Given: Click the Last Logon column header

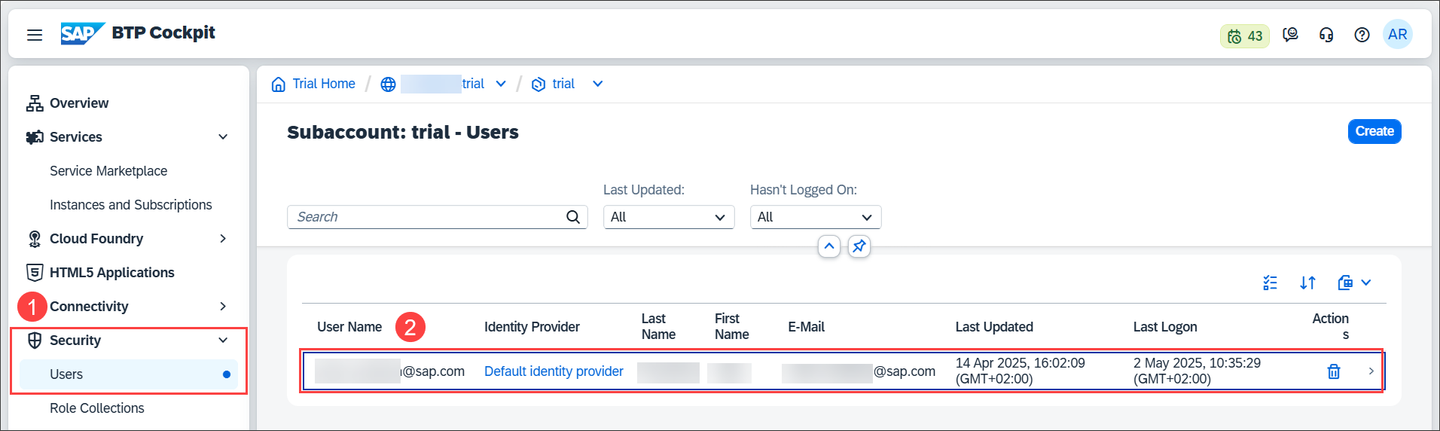Looking at the screenshot, I should [x=1165, y=327].
